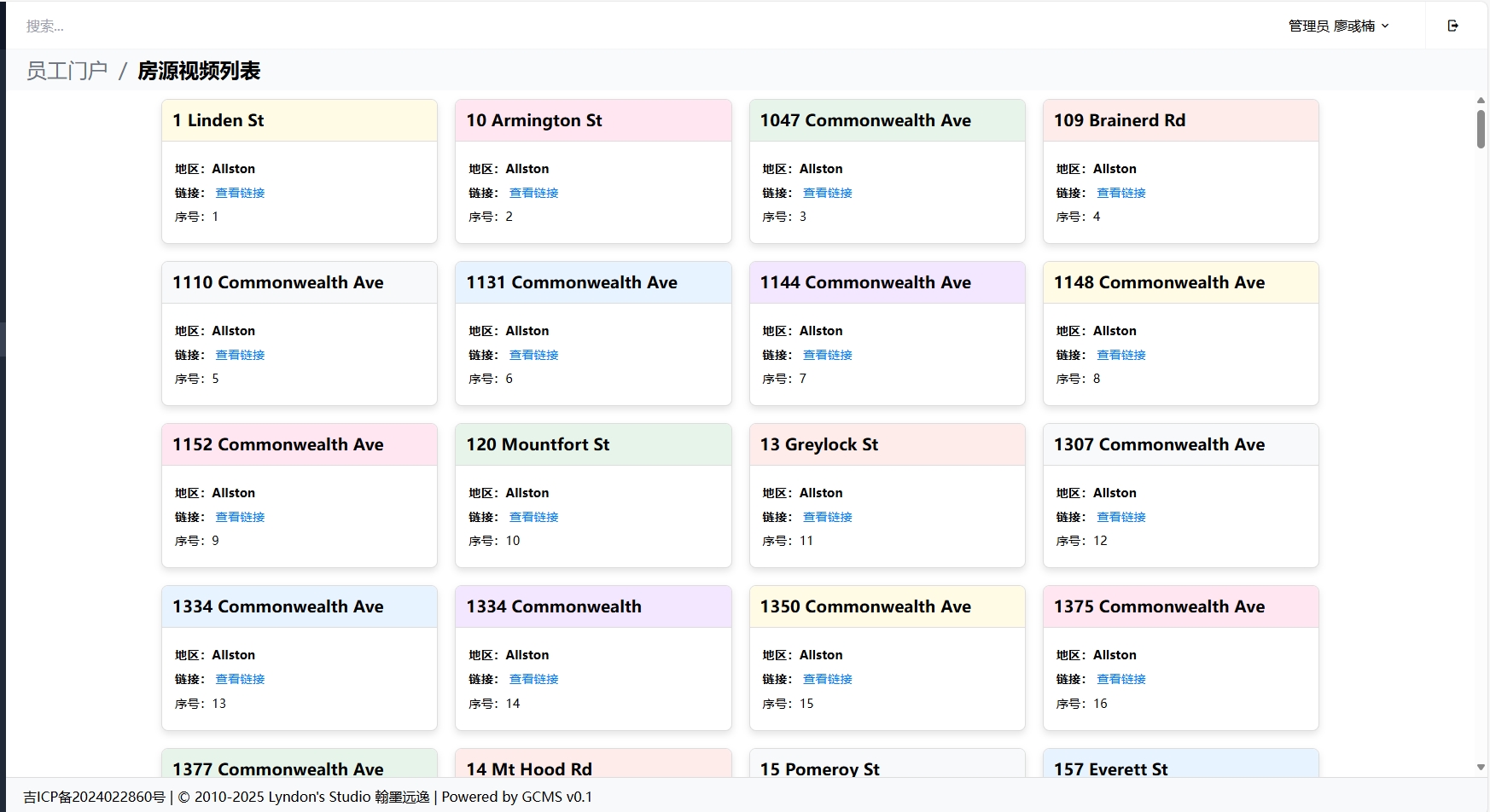Open 查看链接 for 1131 Commonwealth Ave

pos(533,355)
